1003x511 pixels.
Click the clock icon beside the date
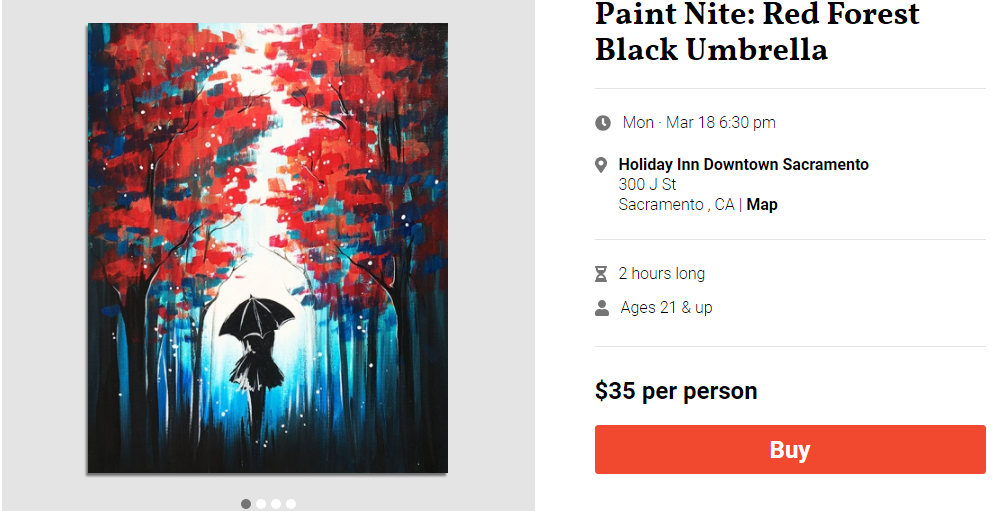coord(603,123)
